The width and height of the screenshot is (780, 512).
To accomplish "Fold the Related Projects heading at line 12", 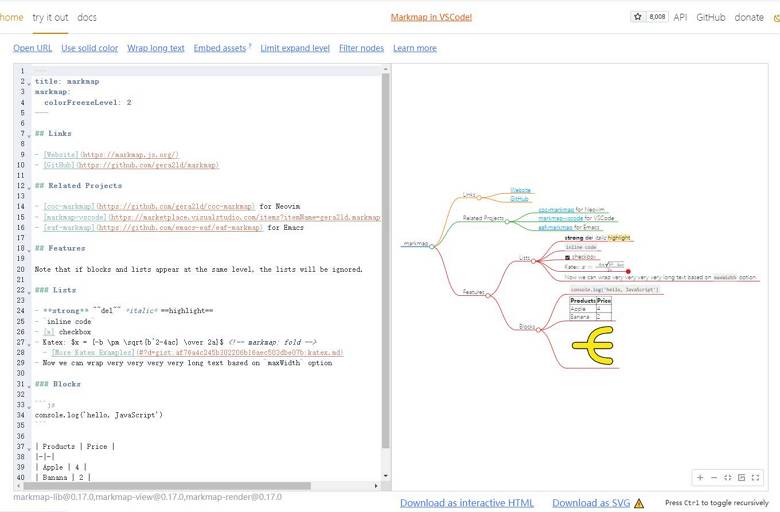I will pyautogui.click(x=29, y=188).
